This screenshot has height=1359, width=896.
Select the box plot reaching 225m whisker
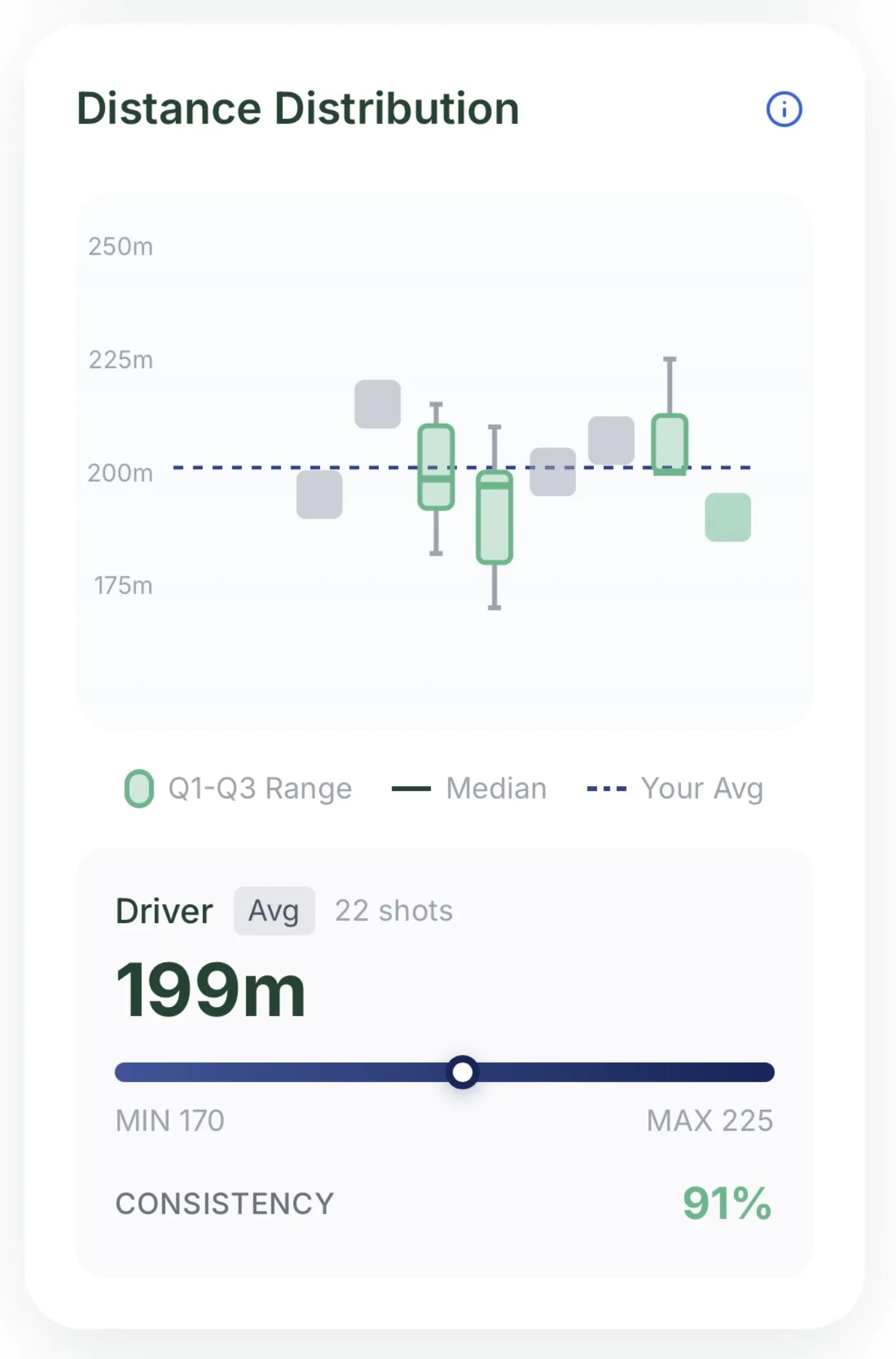tap(669, 416)
